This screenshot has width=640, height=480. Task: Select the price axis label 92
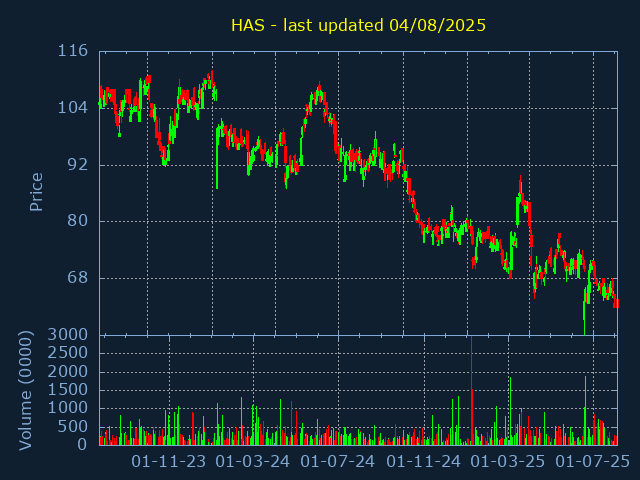point(78,165)
